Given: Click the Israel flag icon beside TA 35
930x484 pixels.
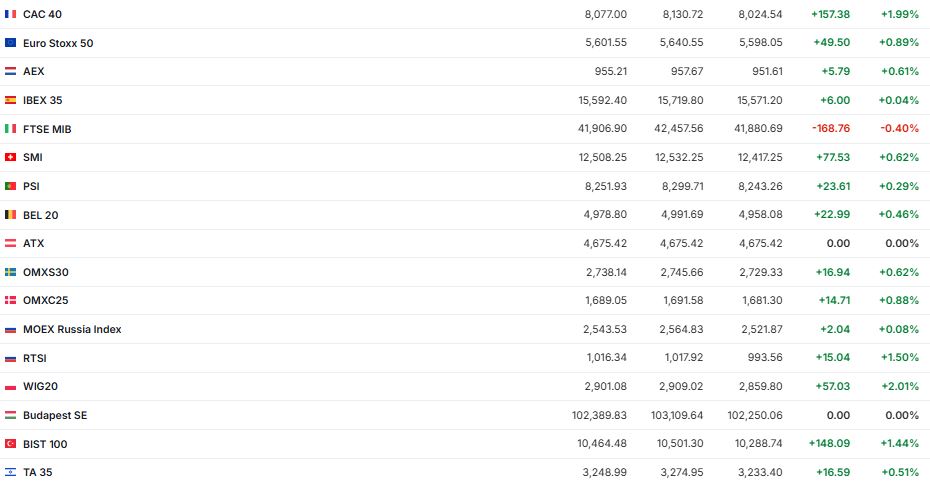Looking at the screenshot, I should click(10, 472).
